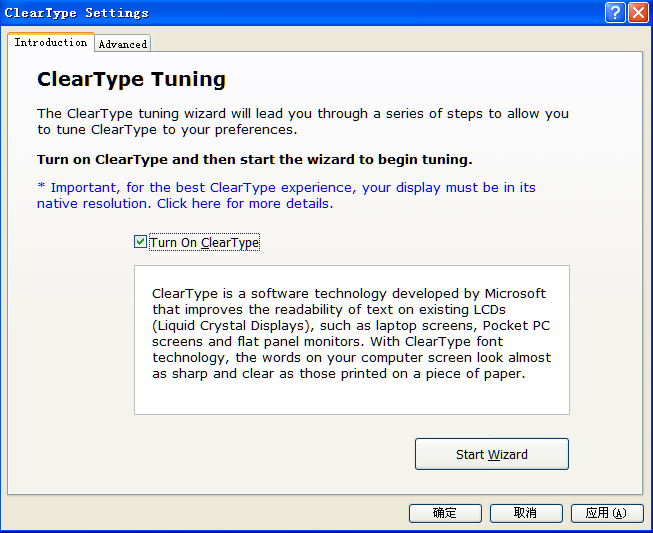Confirm with the 确定 button
Viewport: 653px width, 533px height.
[445, 513]
